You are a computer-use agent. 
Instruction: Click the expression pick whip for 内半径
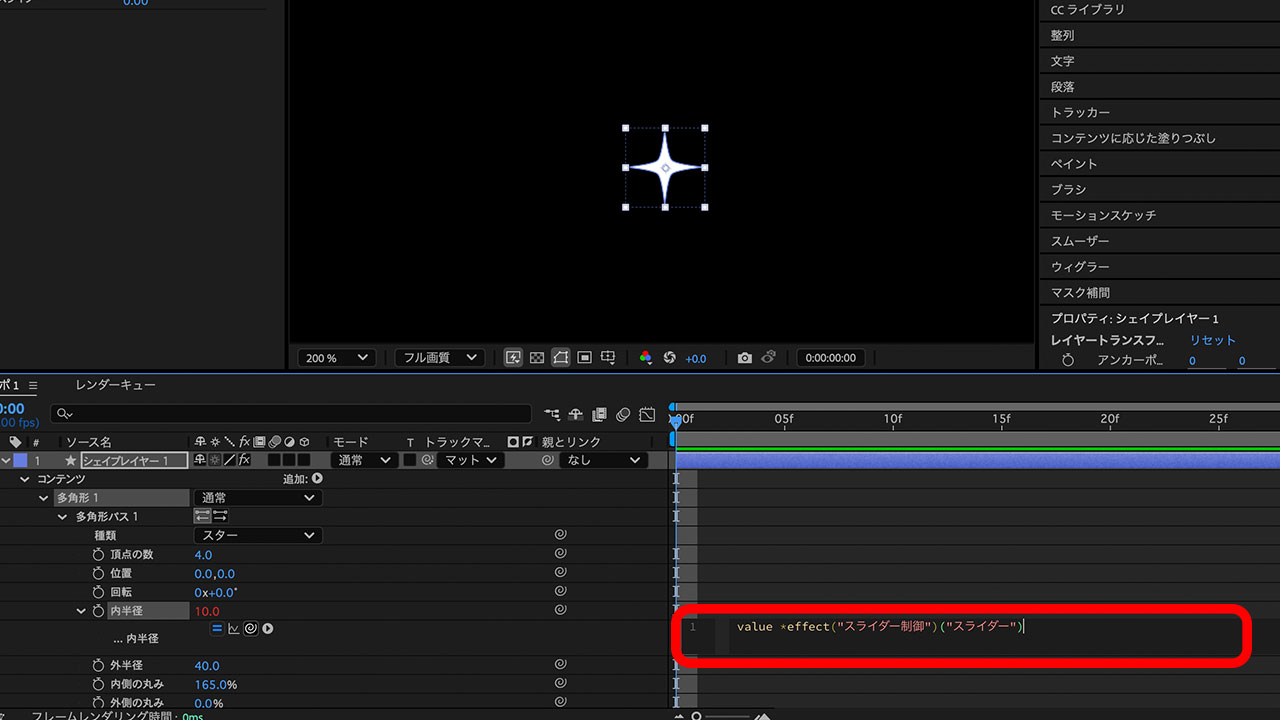pyautogui.click(x=250, y=629)
